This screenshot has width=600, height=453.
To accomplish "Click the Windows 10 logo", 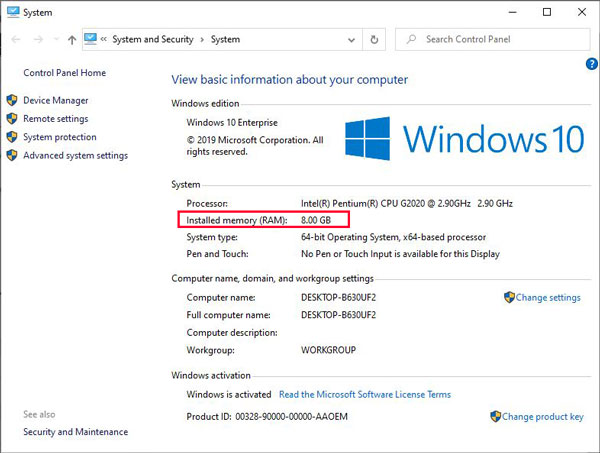I will click(x=465, y=139).
